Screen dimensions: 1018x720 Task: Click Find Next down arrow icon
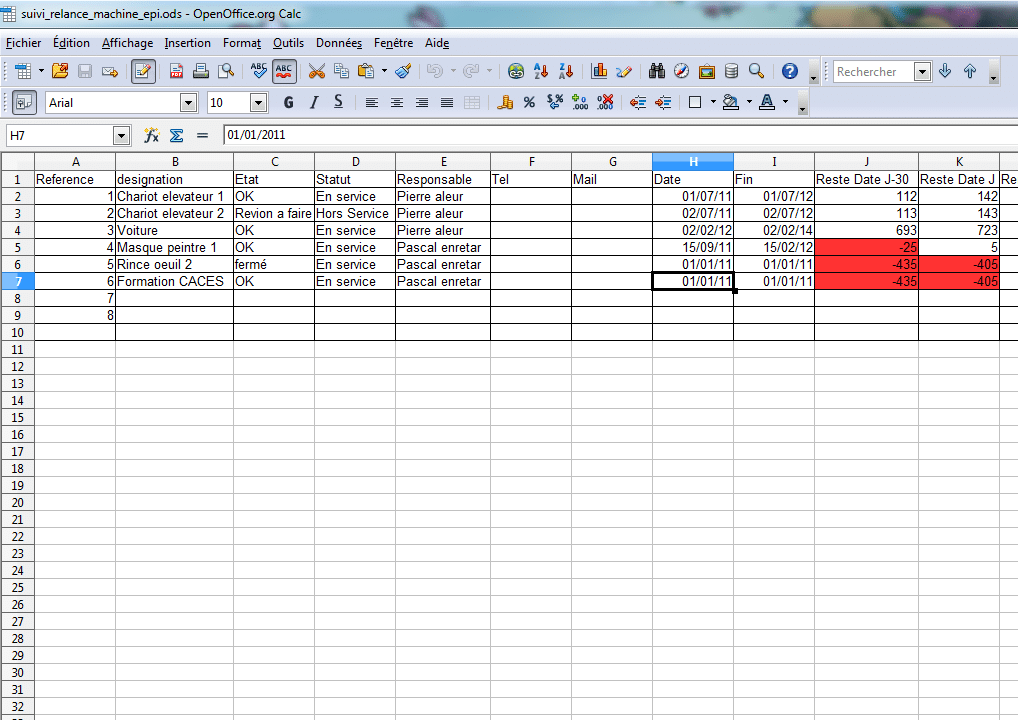[945, 71]
